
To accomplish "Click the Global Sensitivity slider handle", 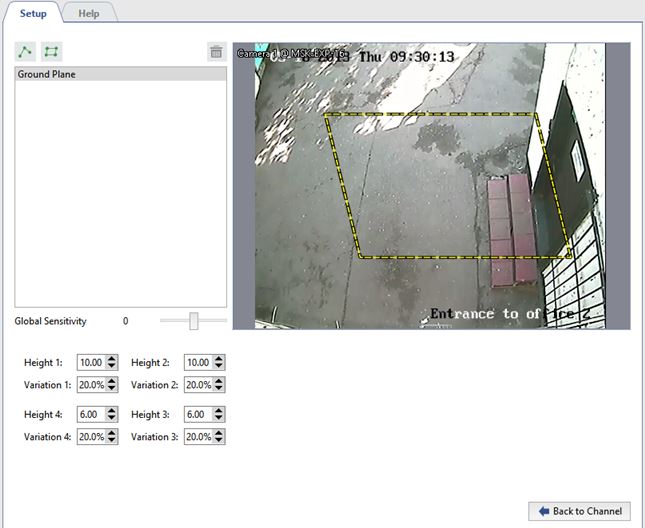I will coord(194,321).
